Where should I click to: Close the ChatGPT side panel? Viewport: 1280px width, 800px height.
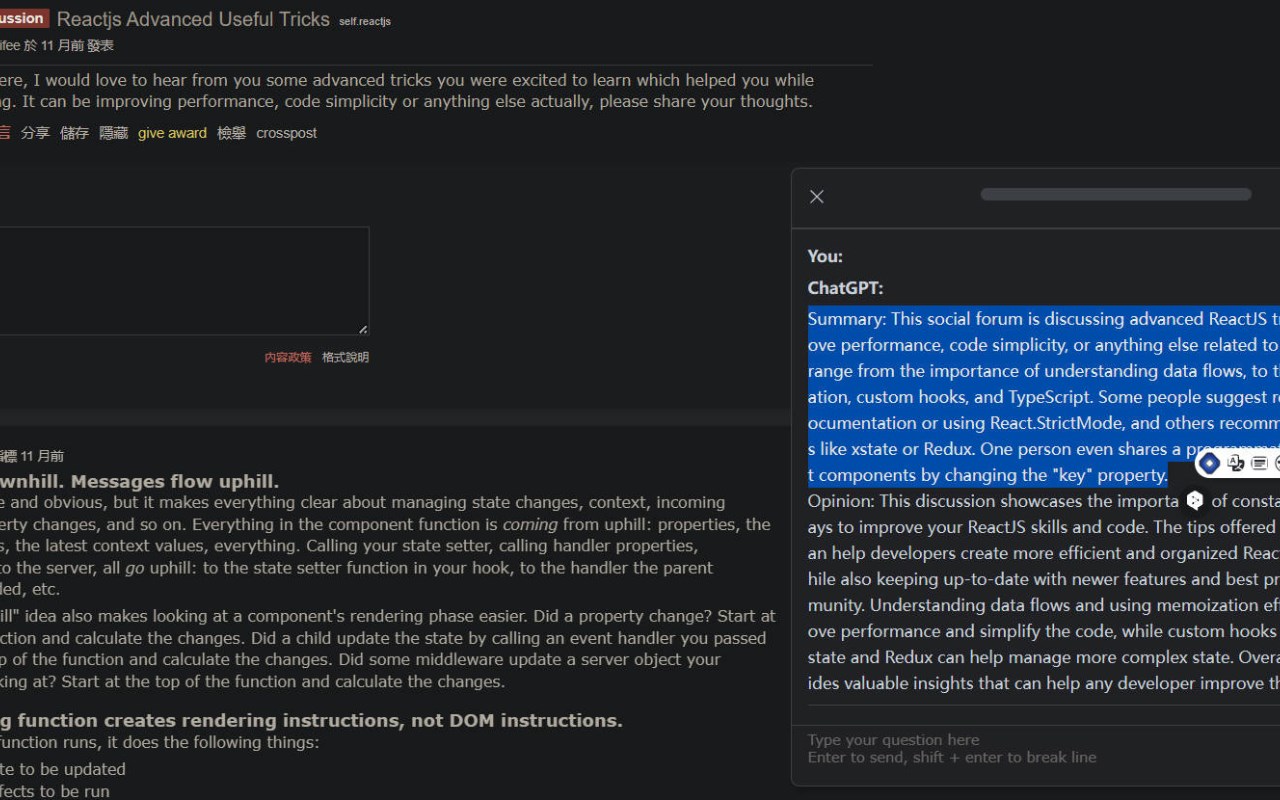tap(817, 197)
